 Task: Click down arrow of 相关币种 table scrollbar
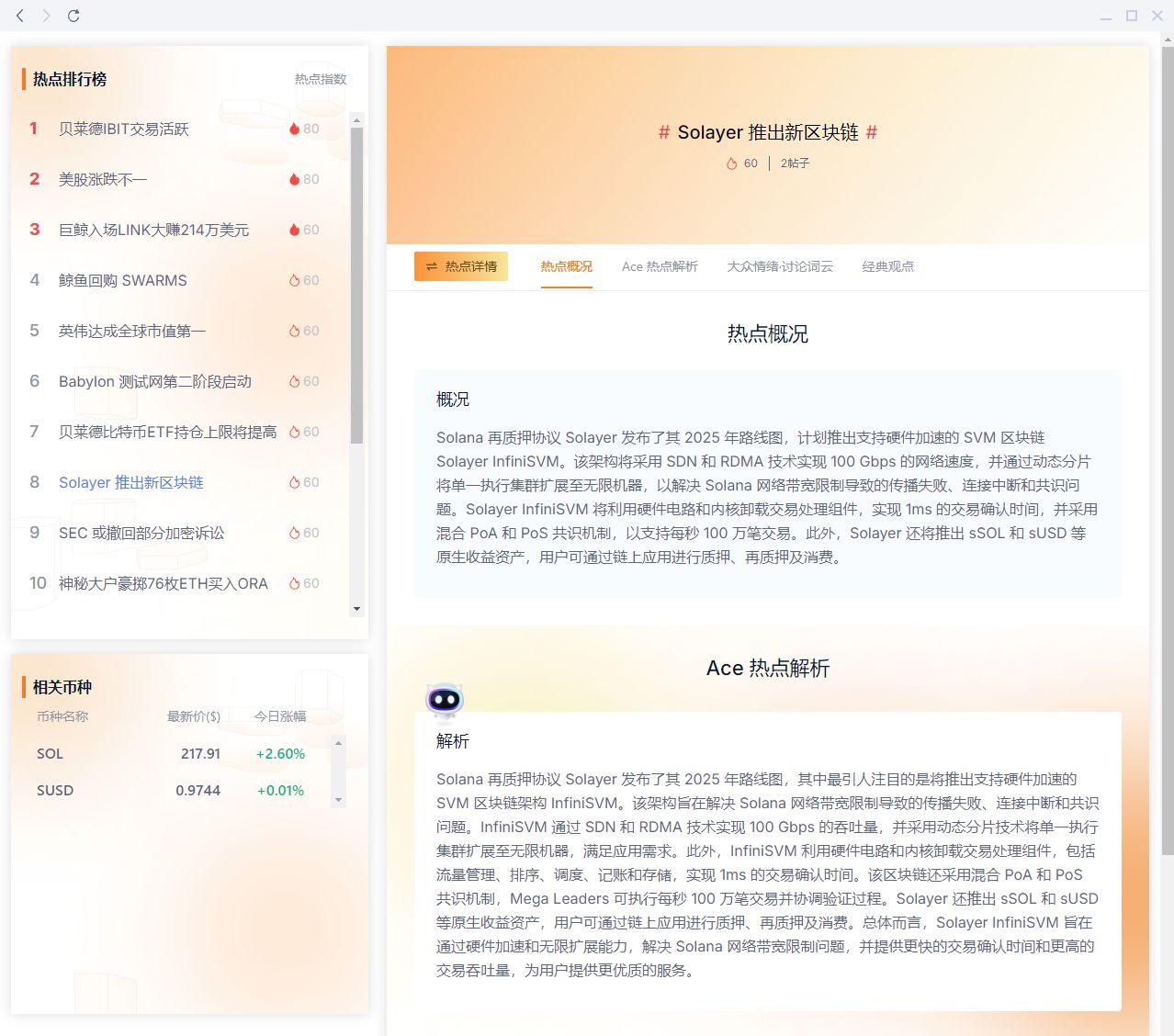click(x=338, y=800)
